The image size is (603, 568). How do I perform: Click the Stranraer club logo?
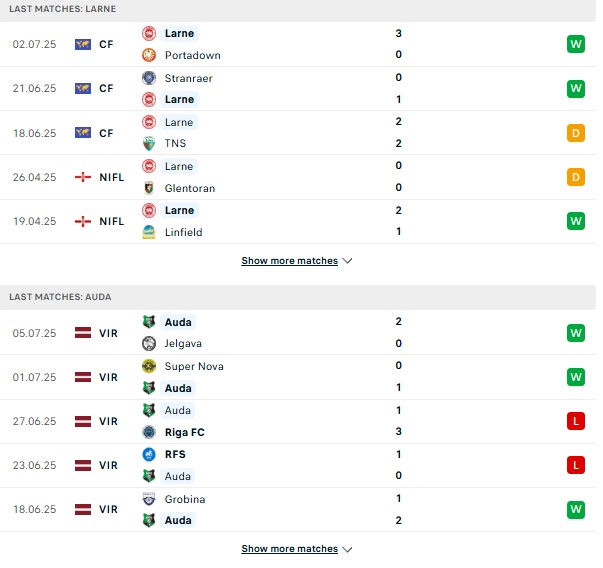149,78
